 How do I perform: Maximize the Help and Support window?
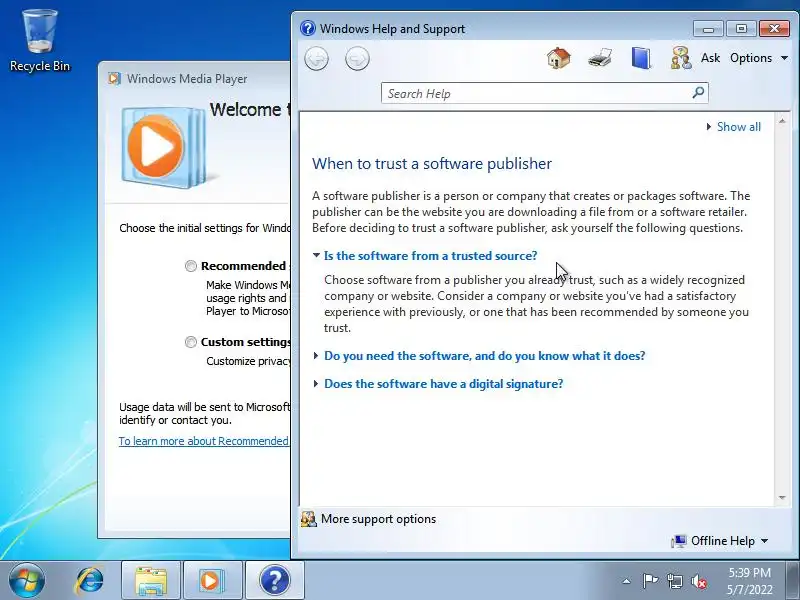(741, 28)
